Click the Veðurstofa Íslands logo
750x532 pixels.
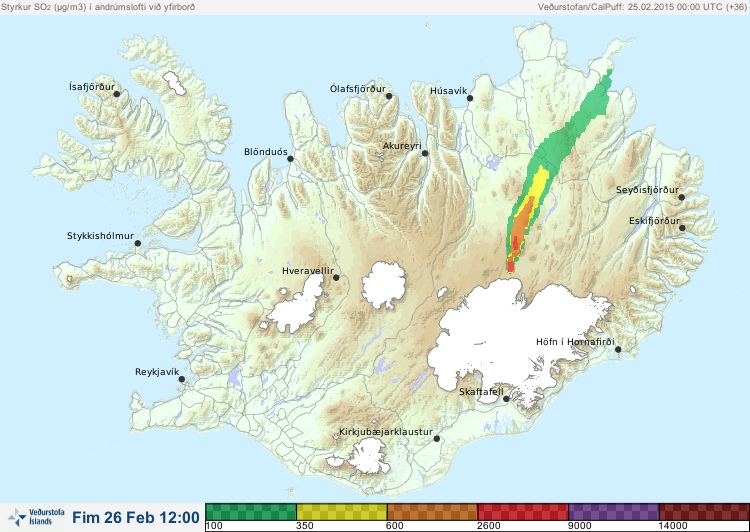pos(36,517)
